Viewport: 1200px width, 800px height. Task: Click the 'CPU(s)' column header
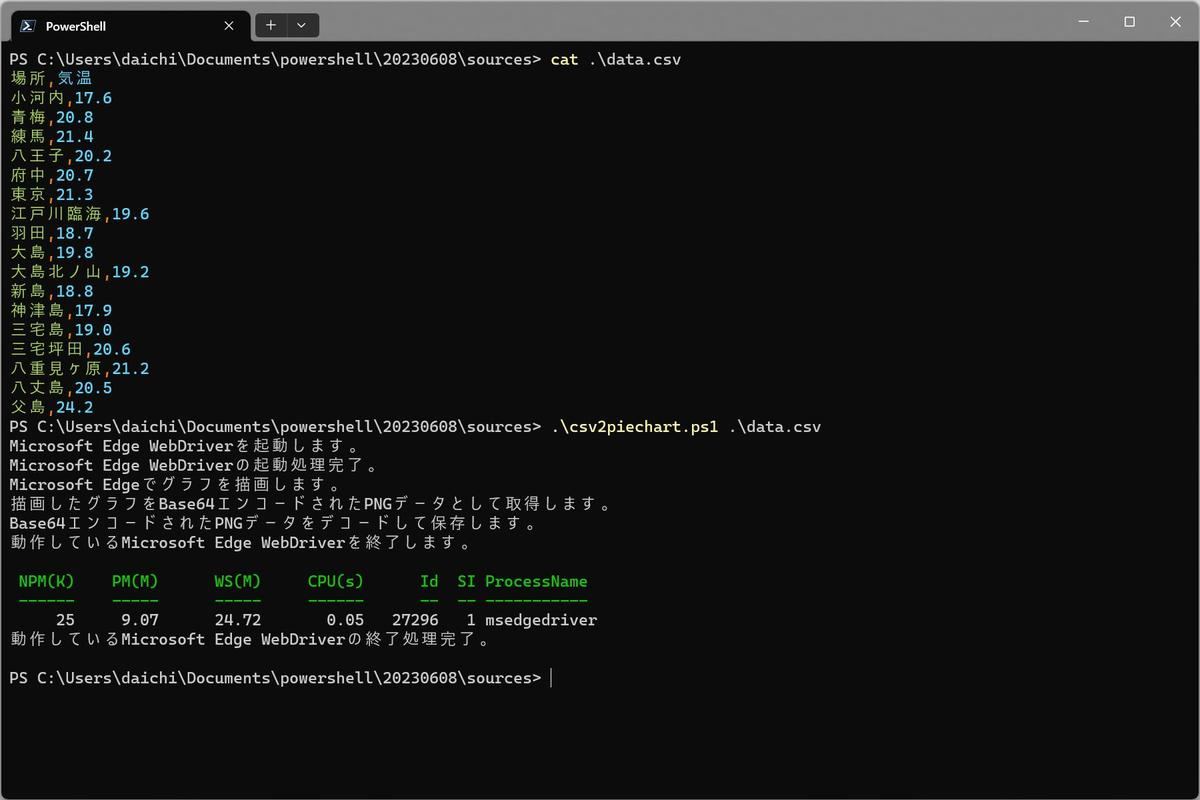(x=336, y=581)
